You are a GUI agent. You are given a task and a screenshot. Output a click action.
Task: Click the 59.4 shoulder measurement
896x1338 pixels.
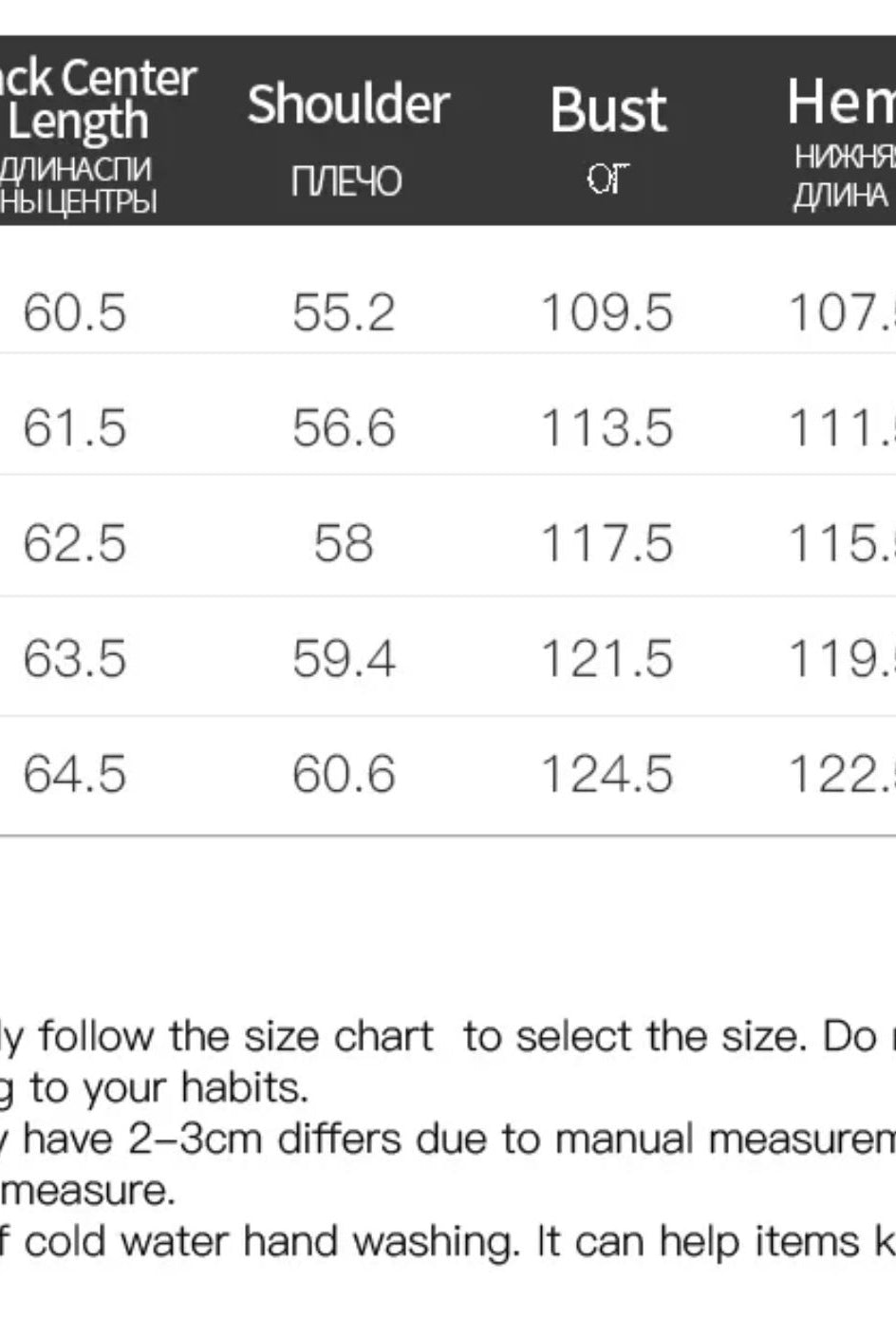[x=344, y=659]
